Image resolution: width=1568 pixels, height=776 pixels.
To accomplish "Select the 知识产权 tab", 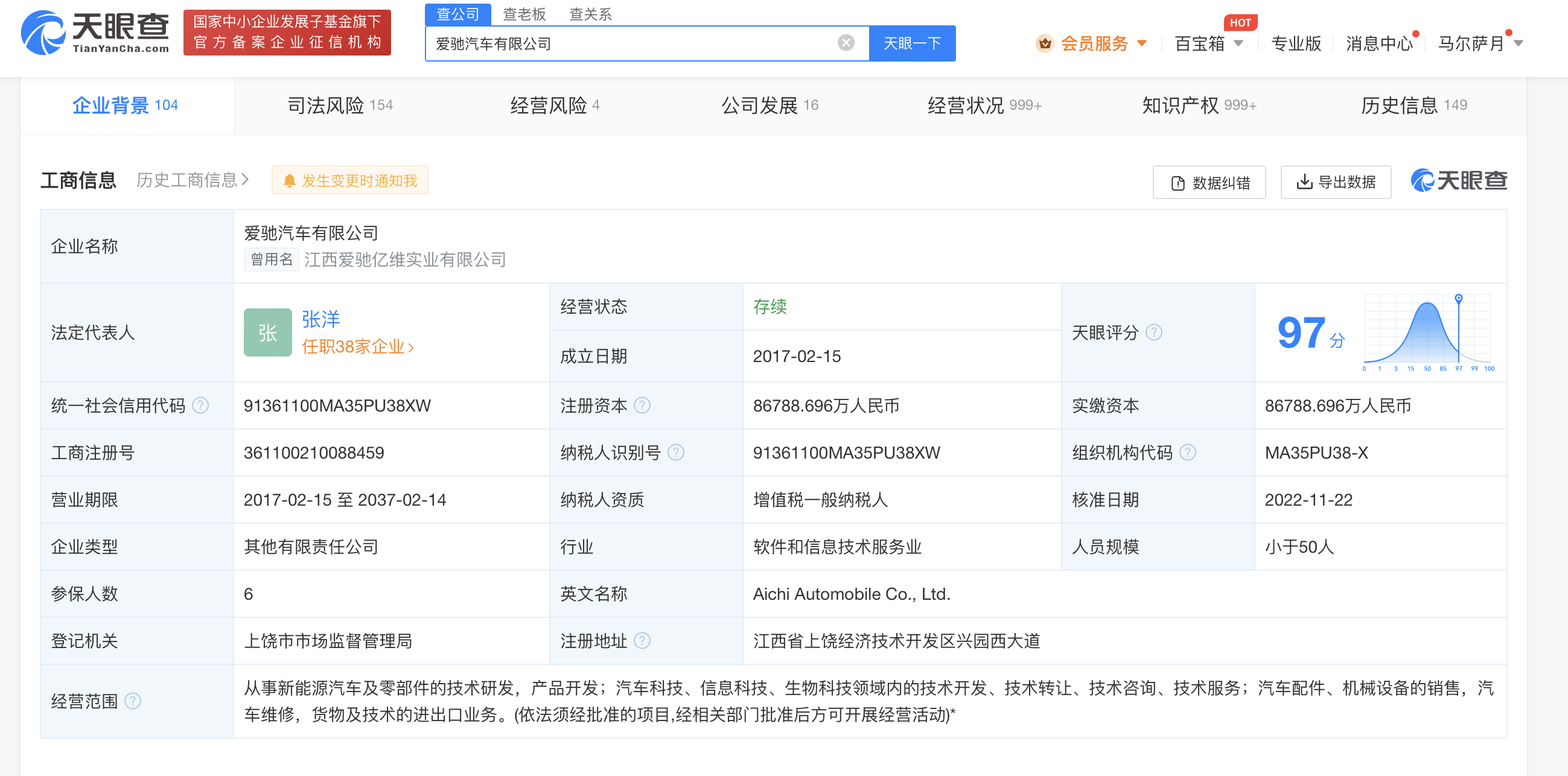I will (1199, 105).
